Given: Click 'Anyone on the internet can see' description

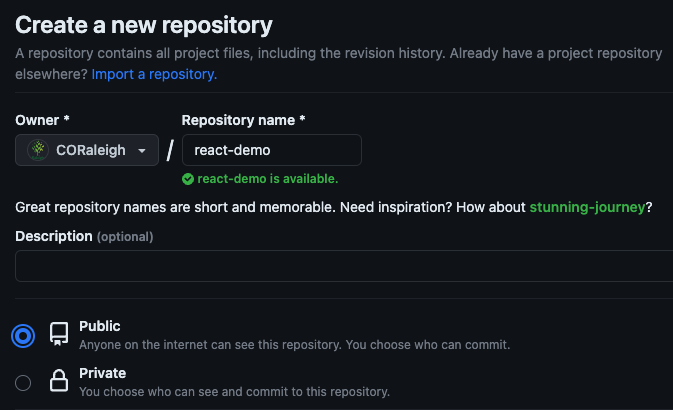Looking at the screenshot, I should [294, 345].
